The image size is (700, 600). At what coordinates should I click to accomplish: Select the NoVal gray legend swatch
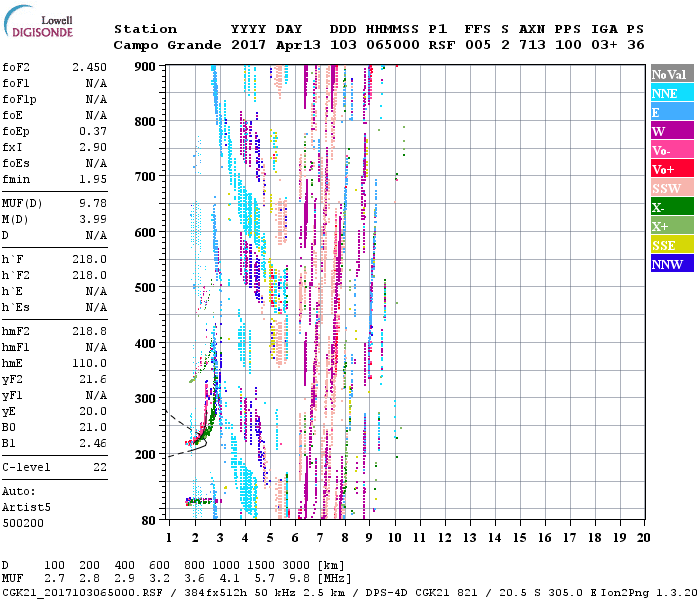tap(671, 74)
